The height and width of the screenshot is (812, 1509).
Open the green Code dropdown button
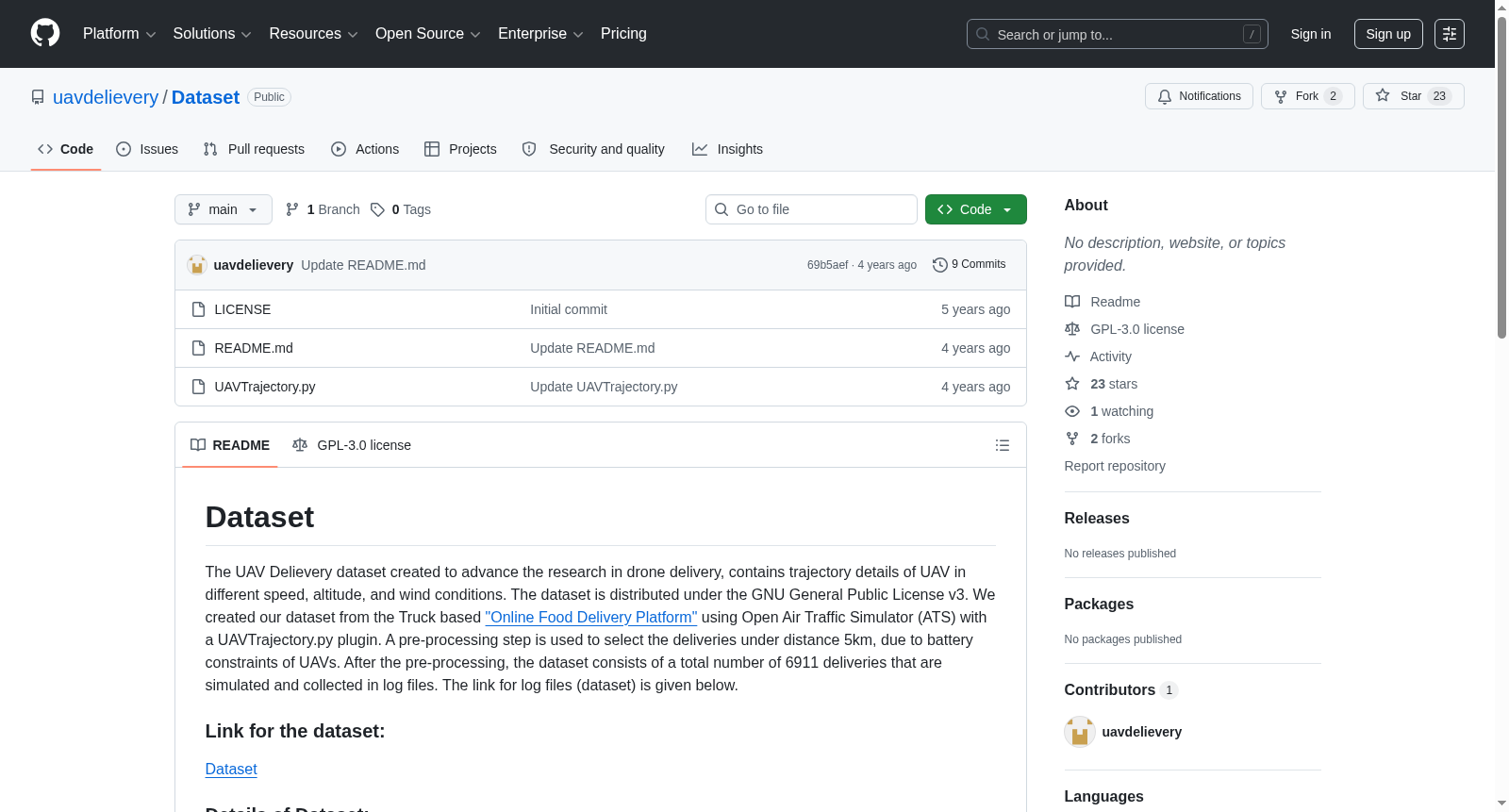(x=976, y=209)
